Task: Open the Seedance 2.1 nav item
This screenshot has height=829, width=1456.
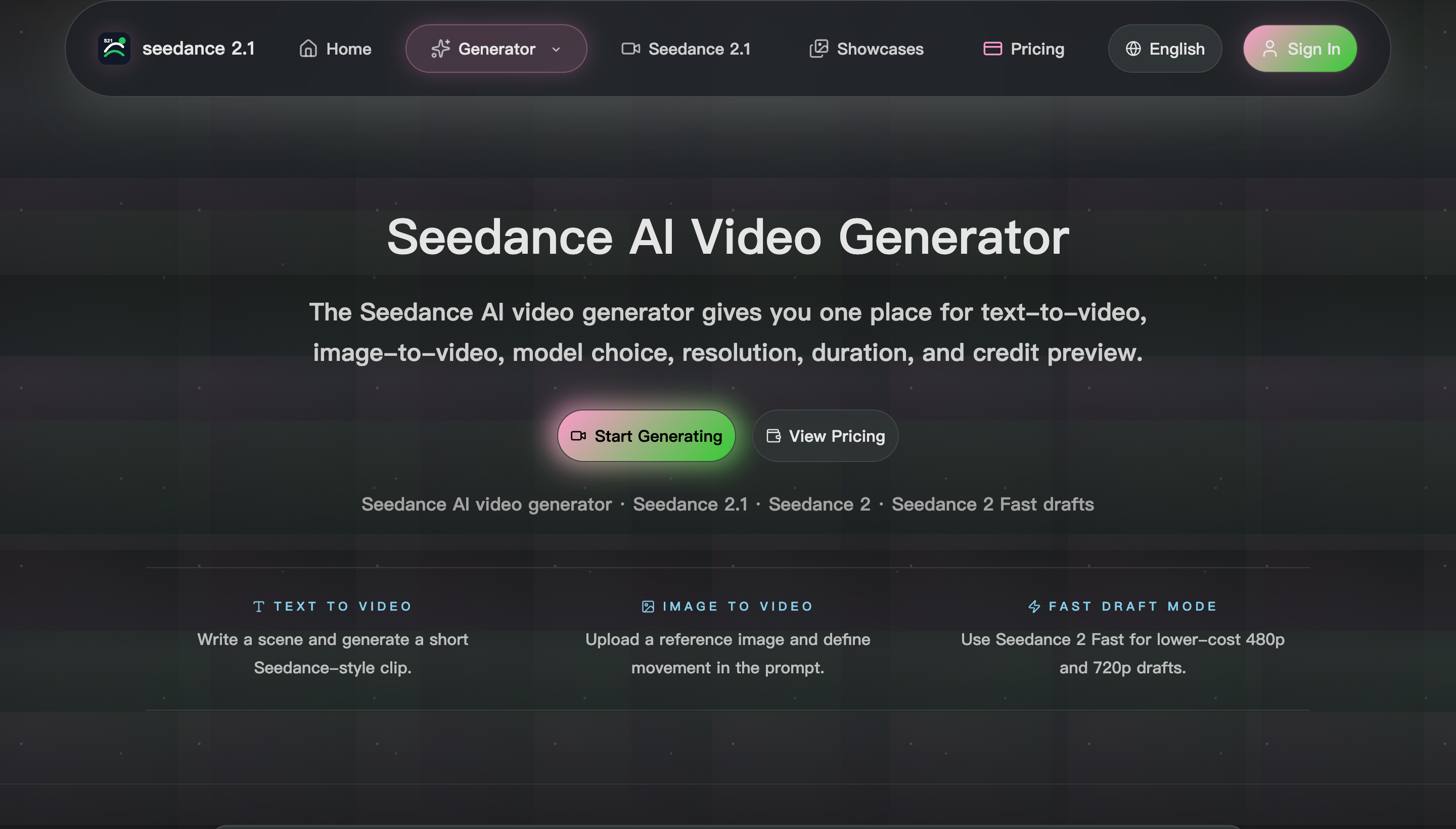Action: [x=686, y=49]
